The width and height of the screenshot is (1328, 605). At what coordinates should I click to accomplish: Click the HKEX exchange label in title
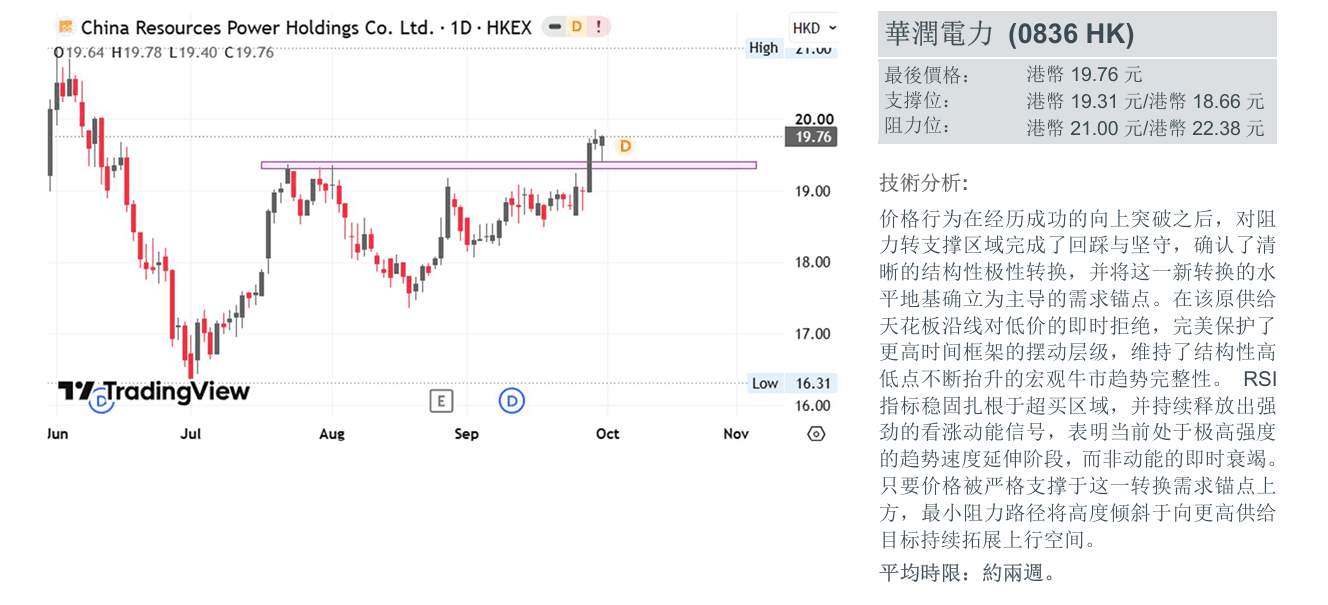pos(509,27)
